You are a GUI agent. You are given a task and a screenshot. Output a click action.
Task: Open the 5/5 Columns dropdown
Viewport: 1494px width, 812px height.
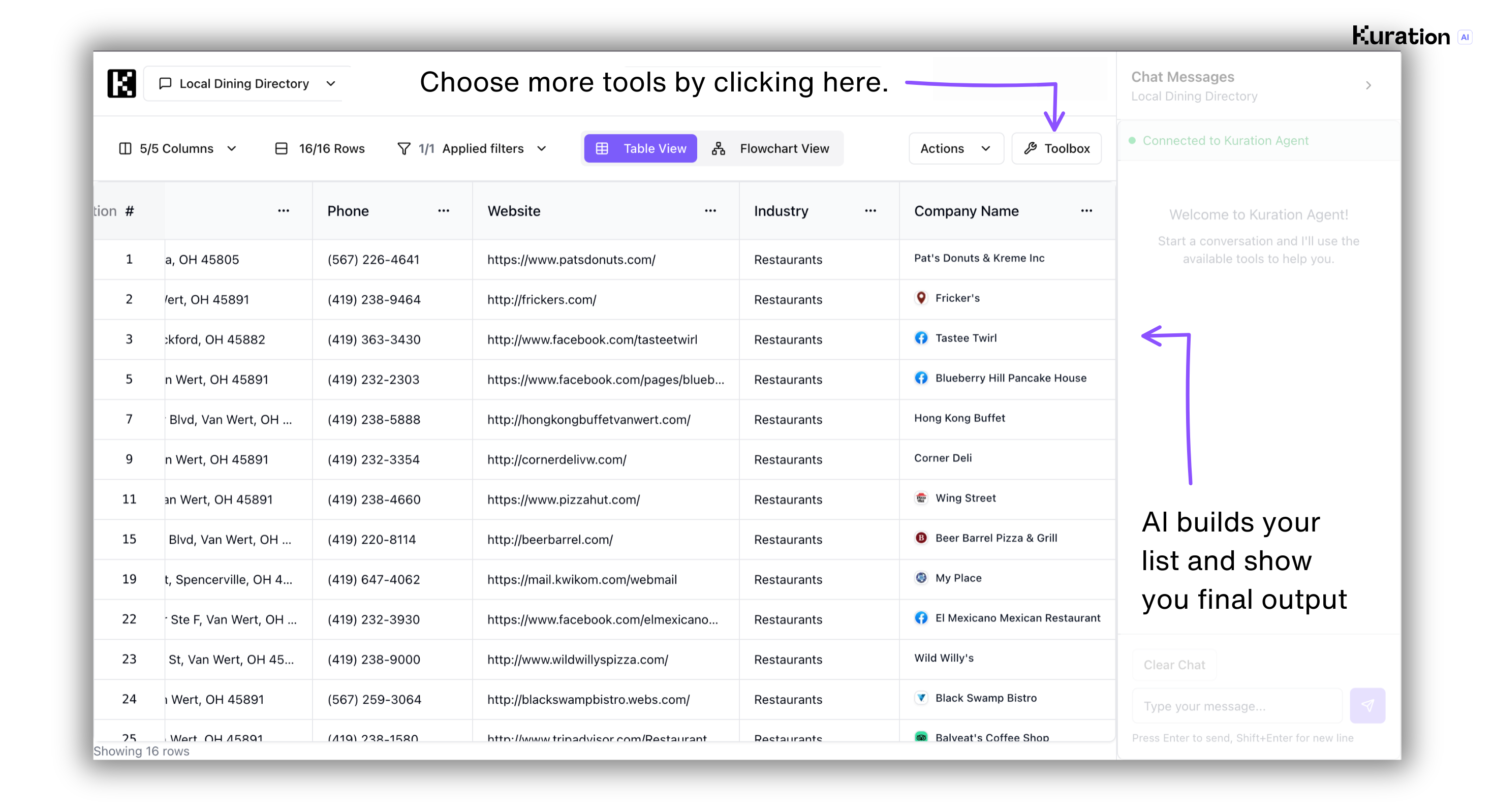pos(177,148)
